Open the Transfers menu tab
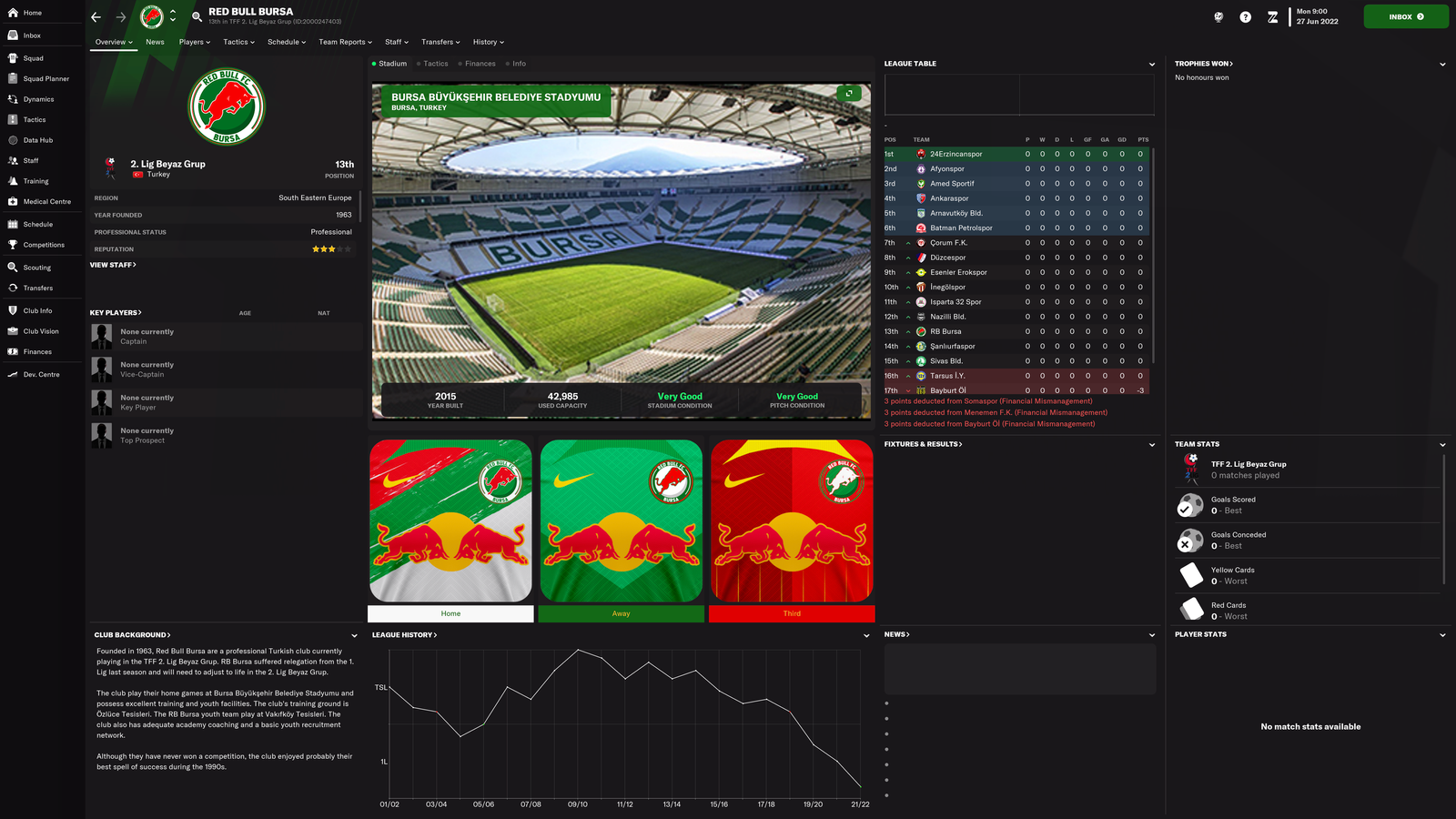Screen dimensions: 1456x819 (x=440, y=42)
